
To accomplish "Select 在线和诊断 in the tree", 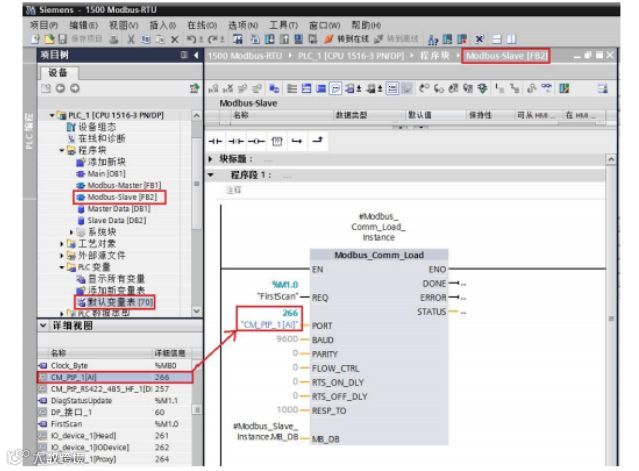I will 101,139.
